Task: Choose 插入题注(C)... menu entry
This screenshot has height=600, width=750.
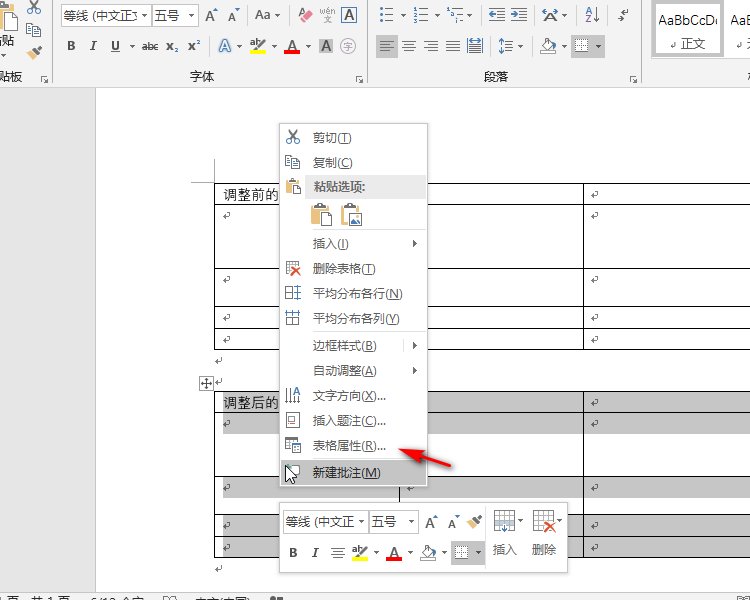Action: coord(354,421)
